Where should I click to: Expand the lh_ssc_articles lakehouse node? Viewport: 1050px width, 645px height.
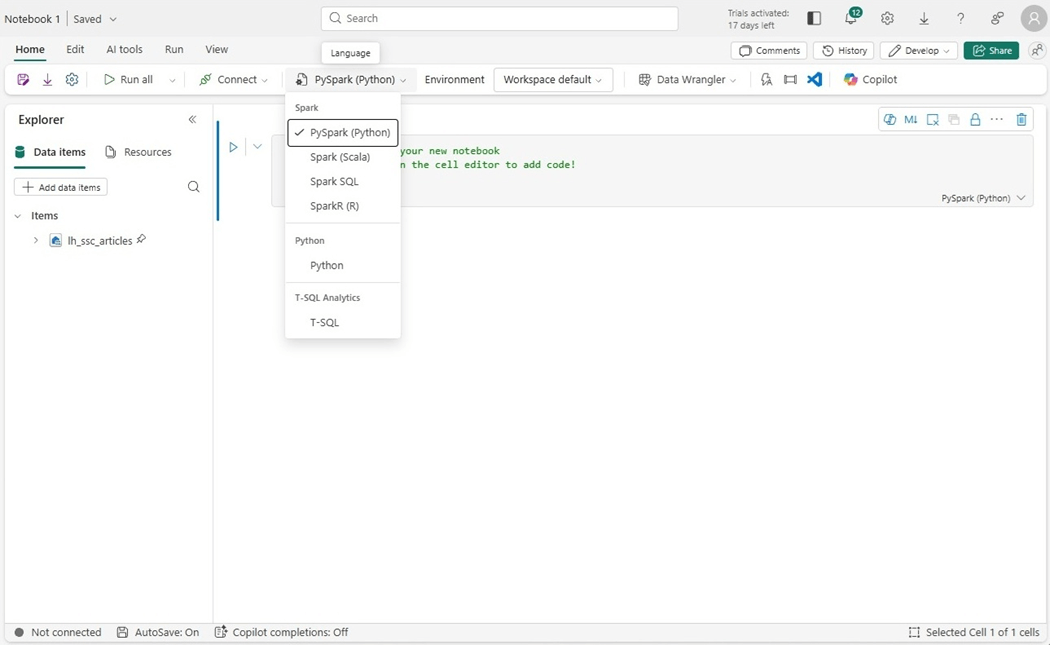point(35,240)
